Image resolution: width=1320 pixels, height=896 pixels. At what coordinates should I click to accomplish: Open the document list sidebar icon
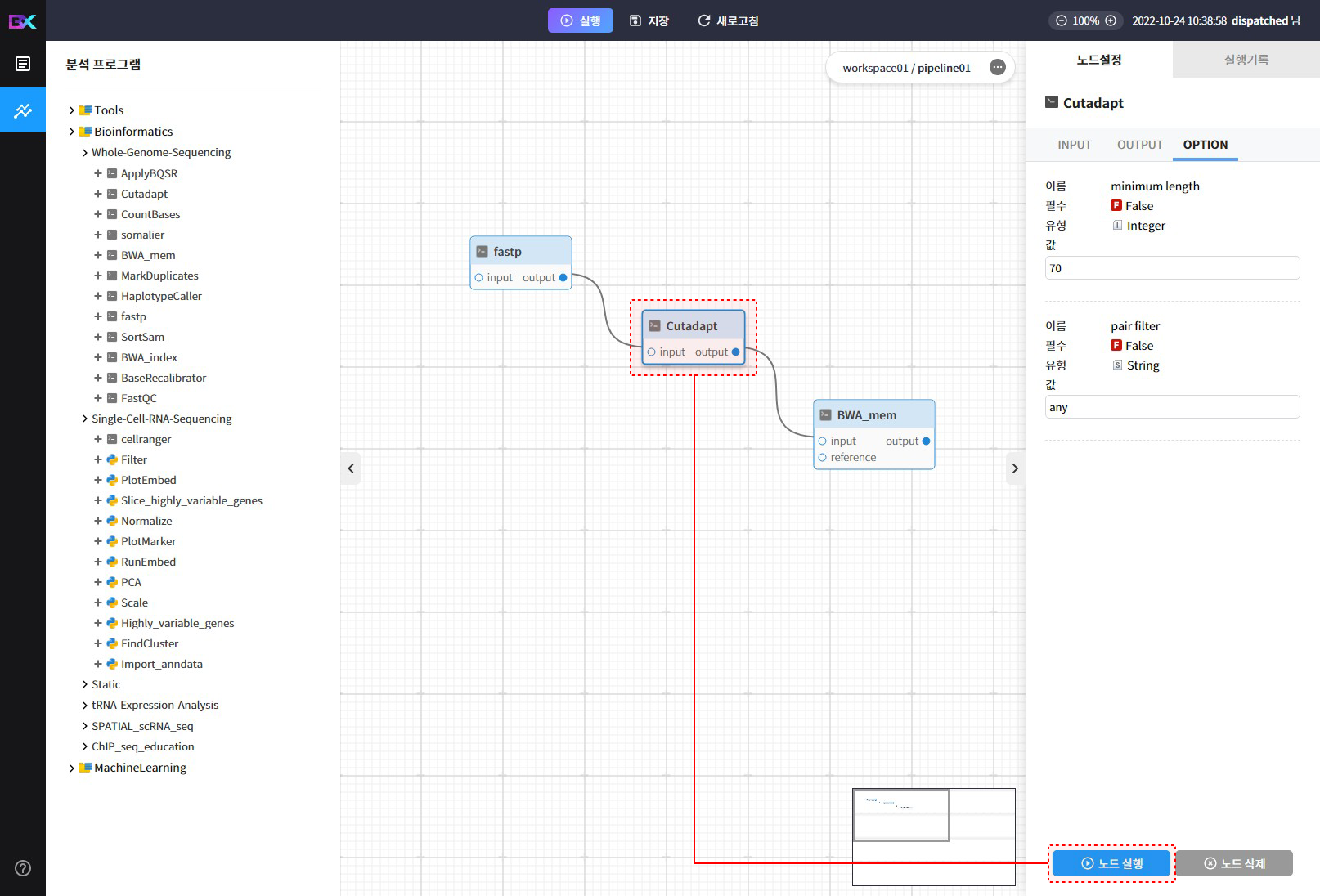click(x=23, y=64)
